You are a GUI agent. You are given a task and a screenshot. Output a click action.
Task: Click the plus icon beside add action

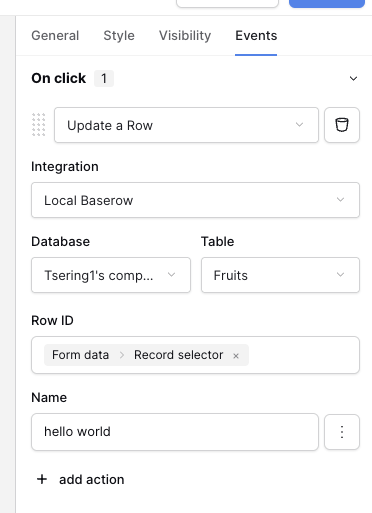tap(42, 479)
